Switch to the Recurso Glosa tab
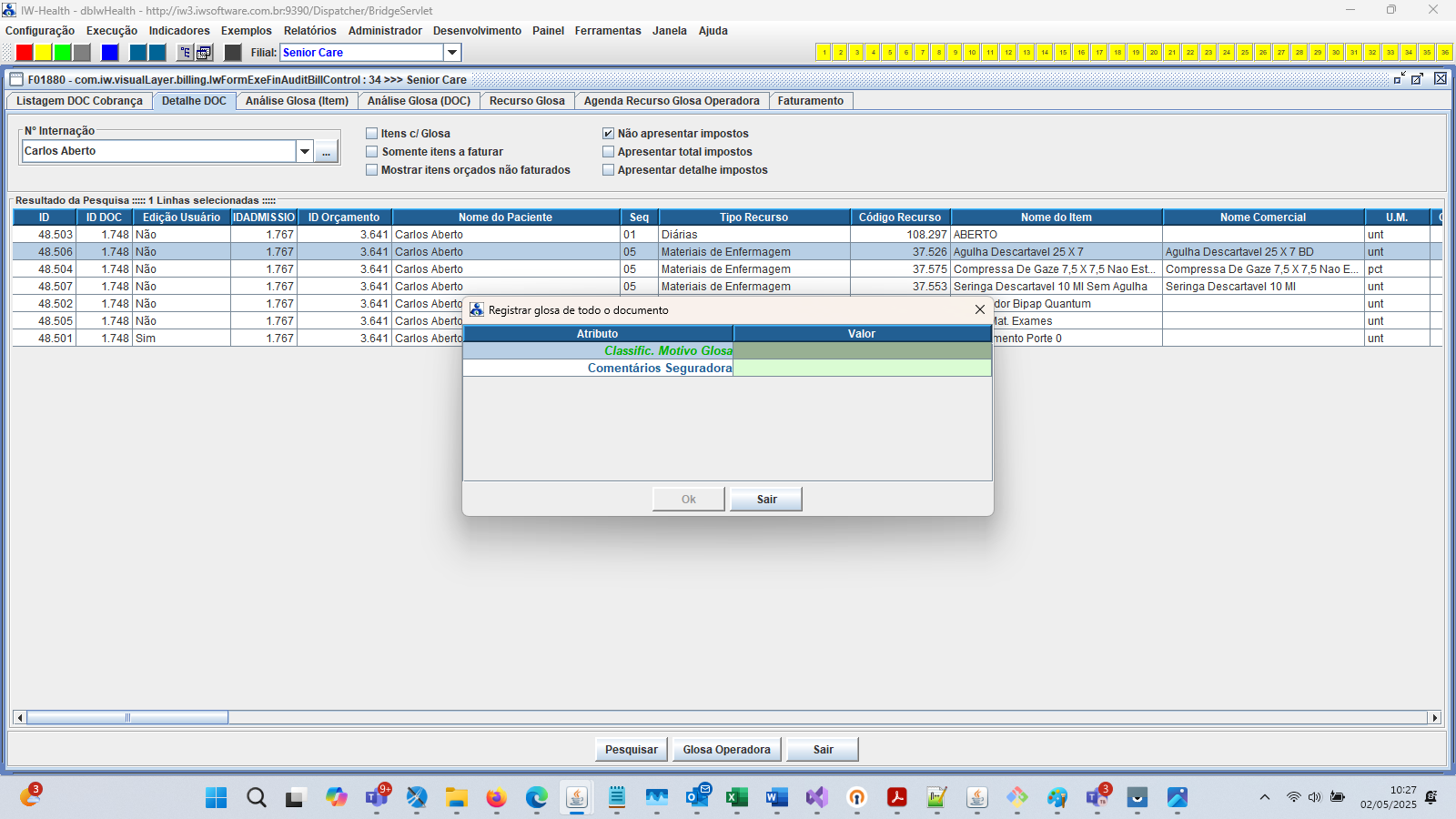This screenshot has width=1456, height=819. [527, 101]
